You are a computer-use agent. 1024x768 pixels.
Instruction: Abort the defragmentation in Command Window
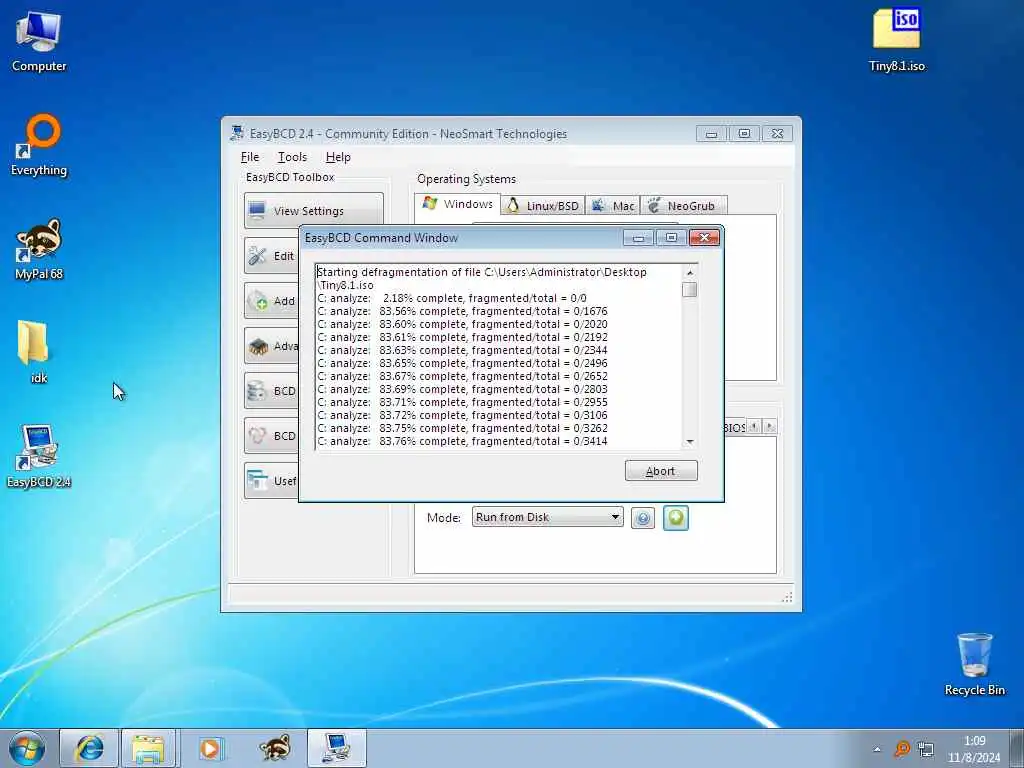(x=661, y=471)
